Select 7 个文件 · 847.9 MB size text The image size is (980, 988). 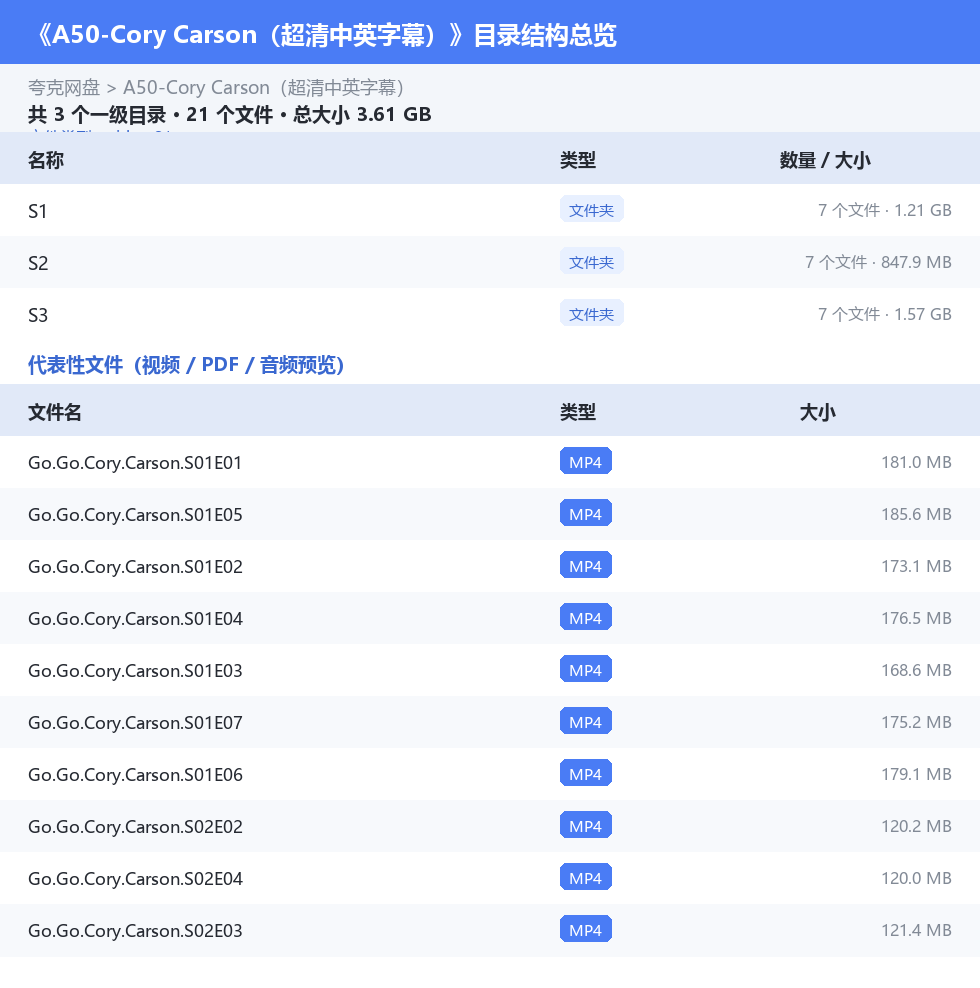tap(878, 262)
